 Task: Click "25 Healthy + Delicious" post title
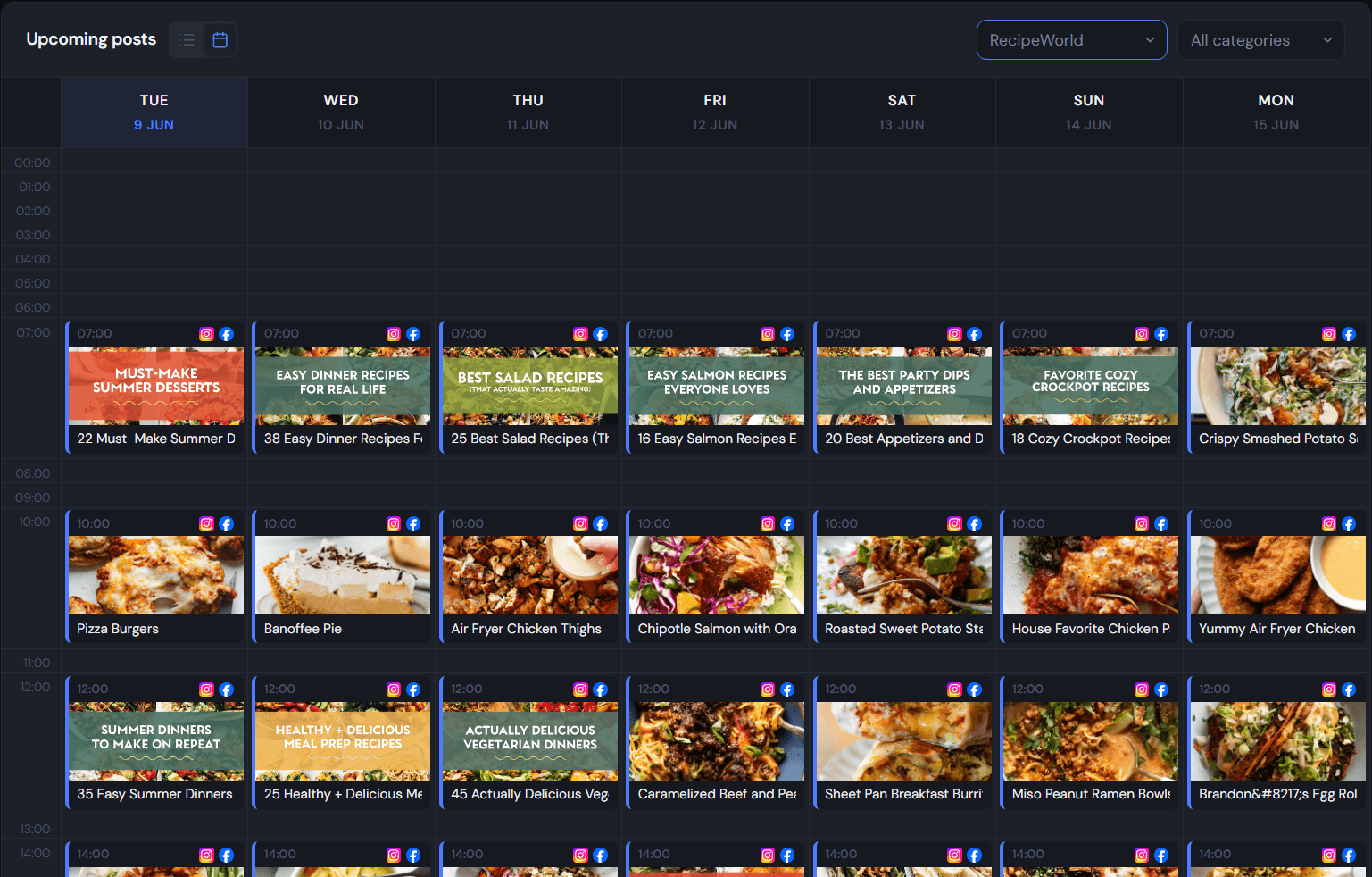[x=344, y=794]
